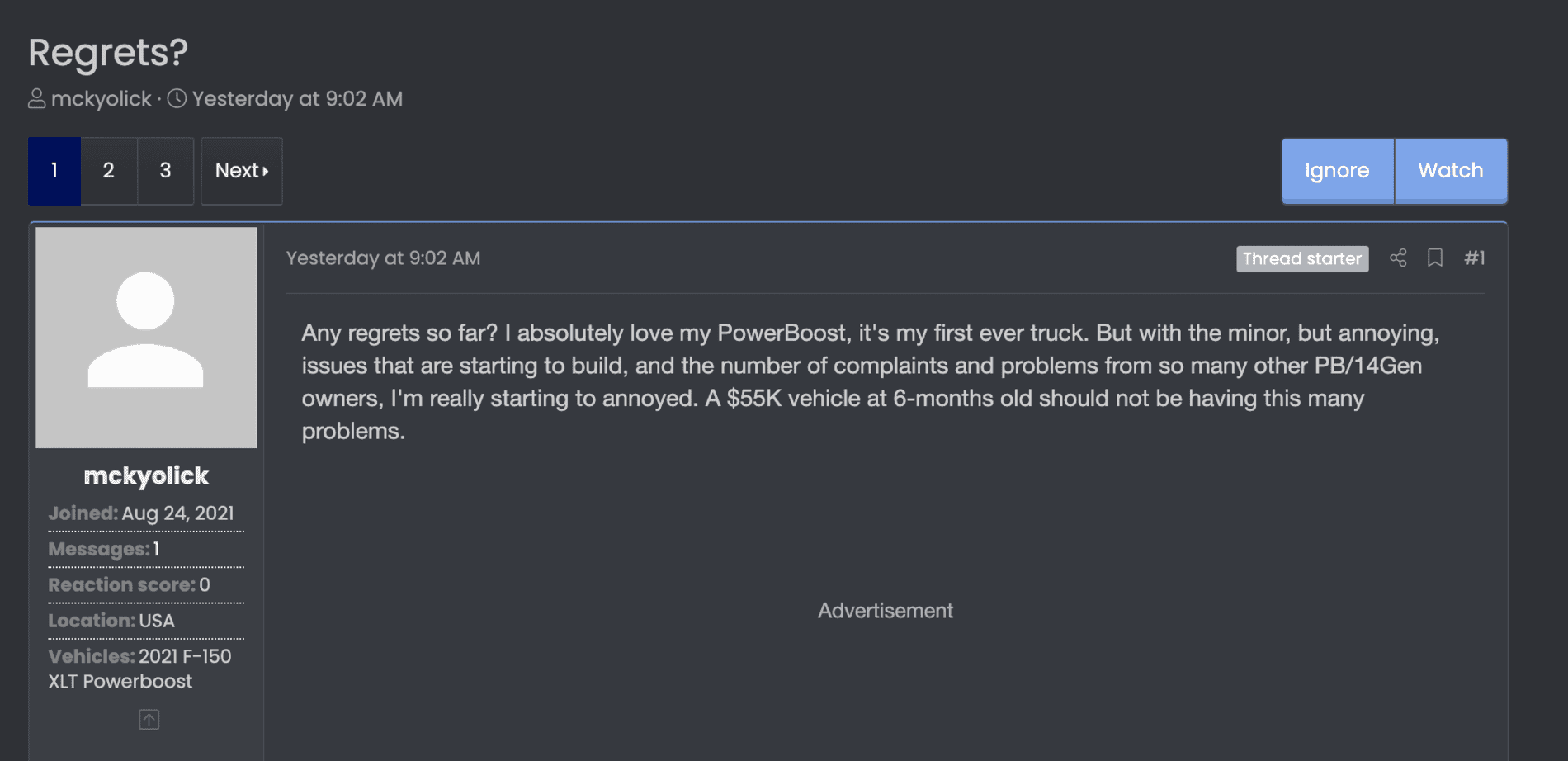1568x761 pixels.
Task: Open post number #1 permalink
Action: click(1474, 258)
